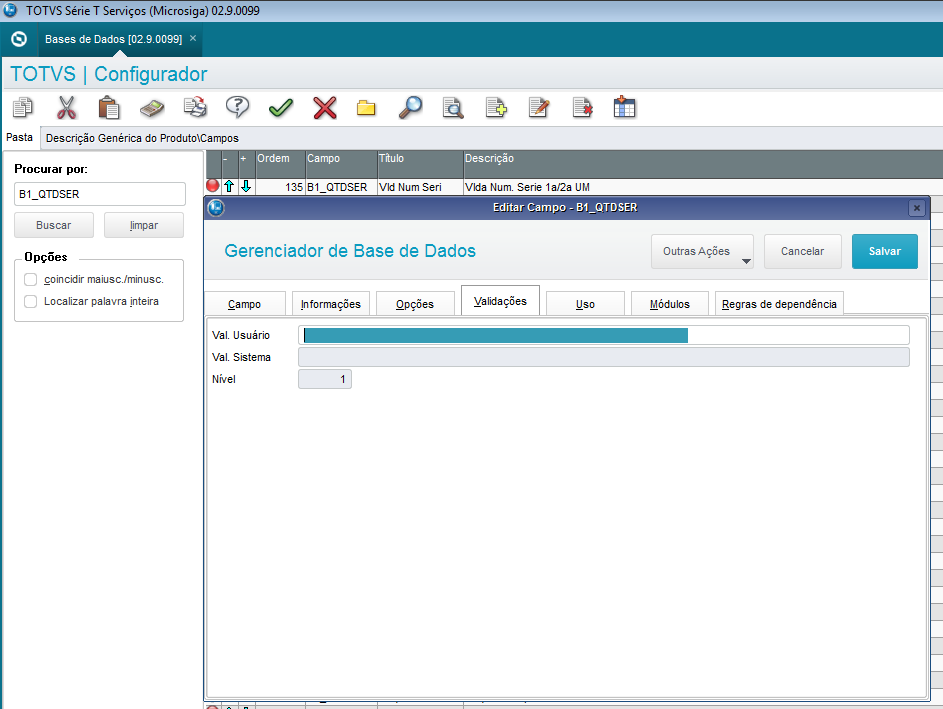Click the 135 order cell
Image resolution: width=943 pixels, height=709 pixels.
click(x=280, y=187)
